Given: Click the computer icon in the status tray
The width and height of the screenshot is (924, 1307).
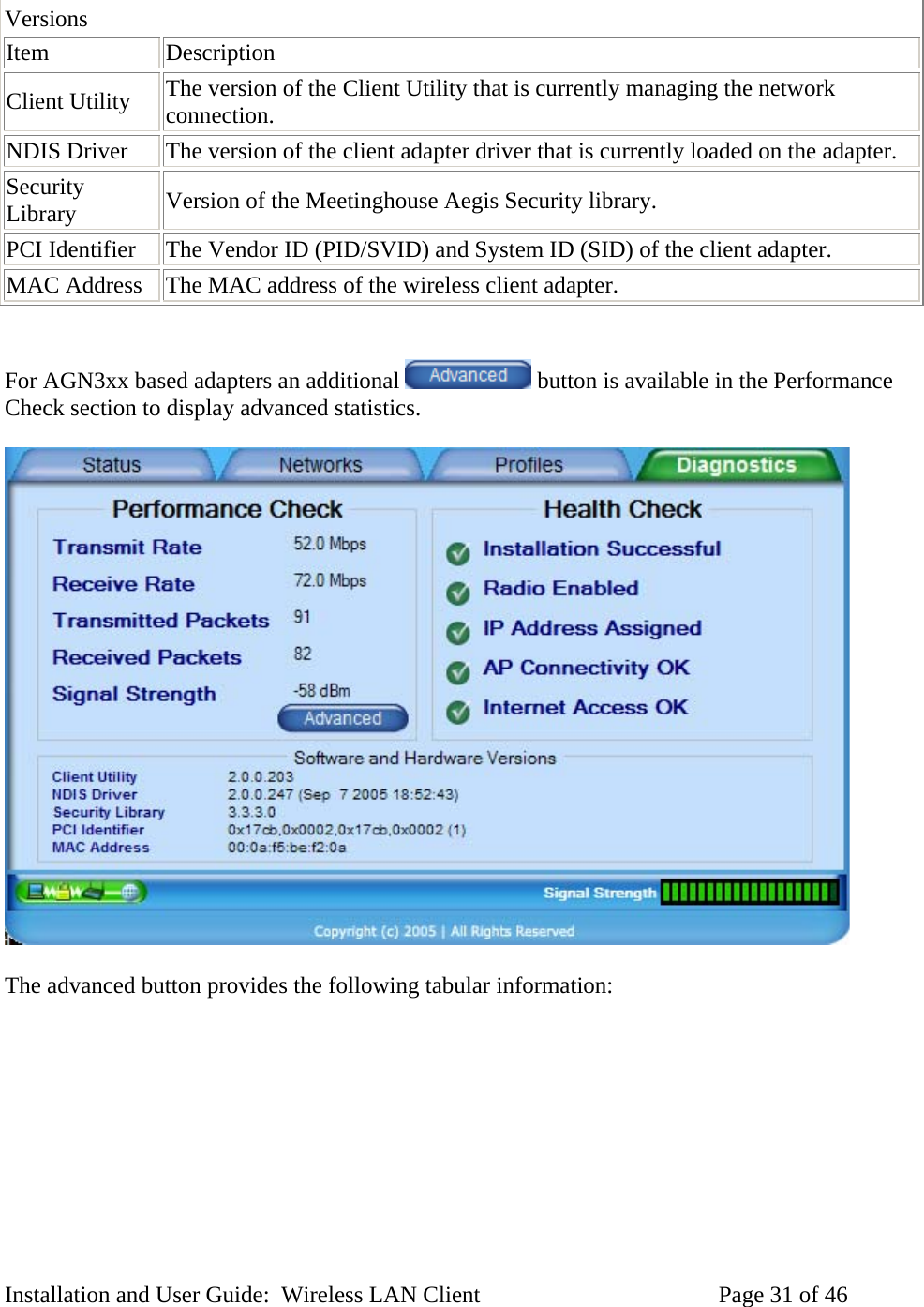Looking at the screenshot, I should 36,892.
